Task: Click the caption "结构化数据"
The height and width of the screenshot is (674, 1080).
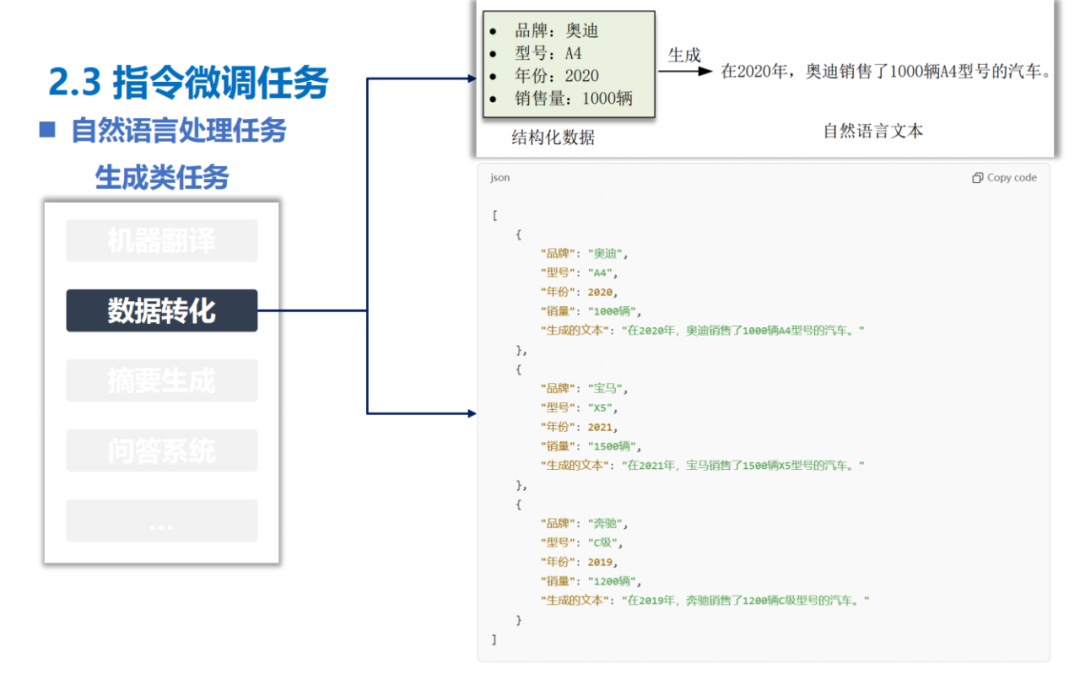Action: click(553, 138)
